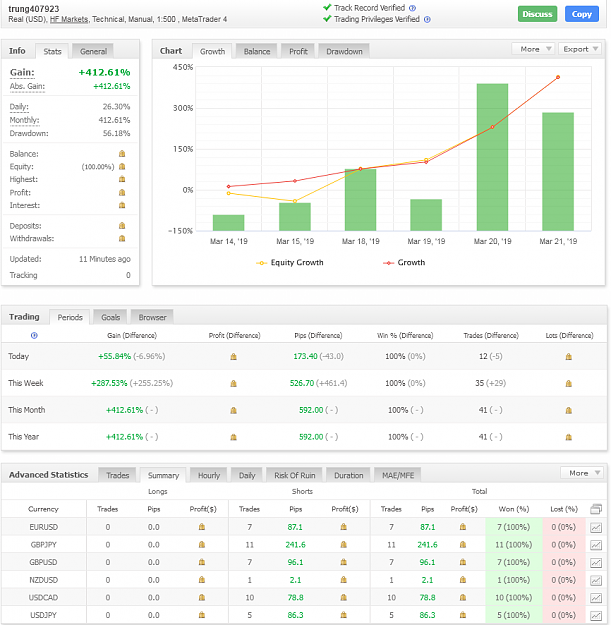
Task: Switch to the Summary statistics tab
Action: pyautogui.click(x=163, y=475)
